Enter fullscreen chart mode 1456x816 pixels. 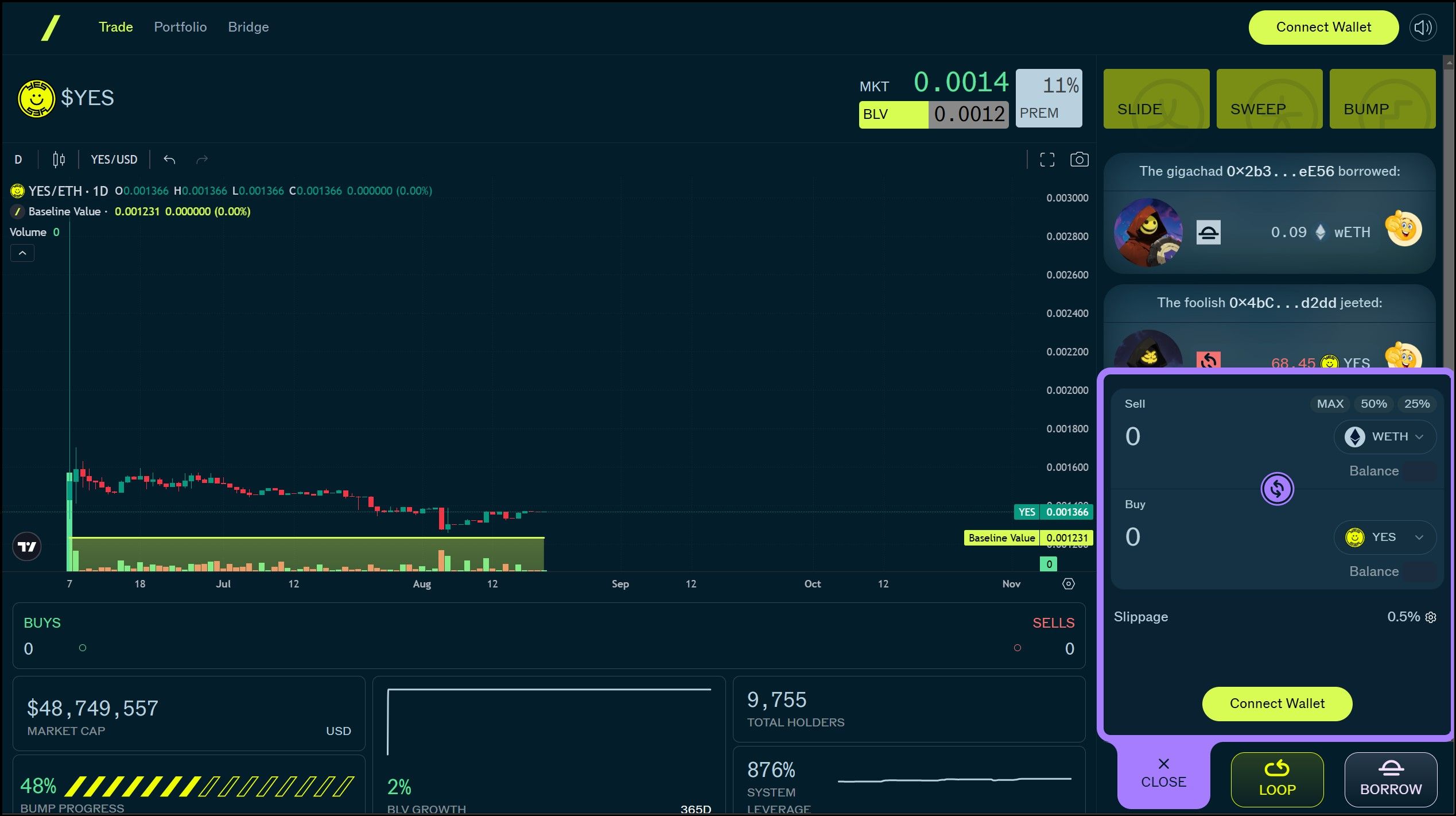click(1047, 160)
